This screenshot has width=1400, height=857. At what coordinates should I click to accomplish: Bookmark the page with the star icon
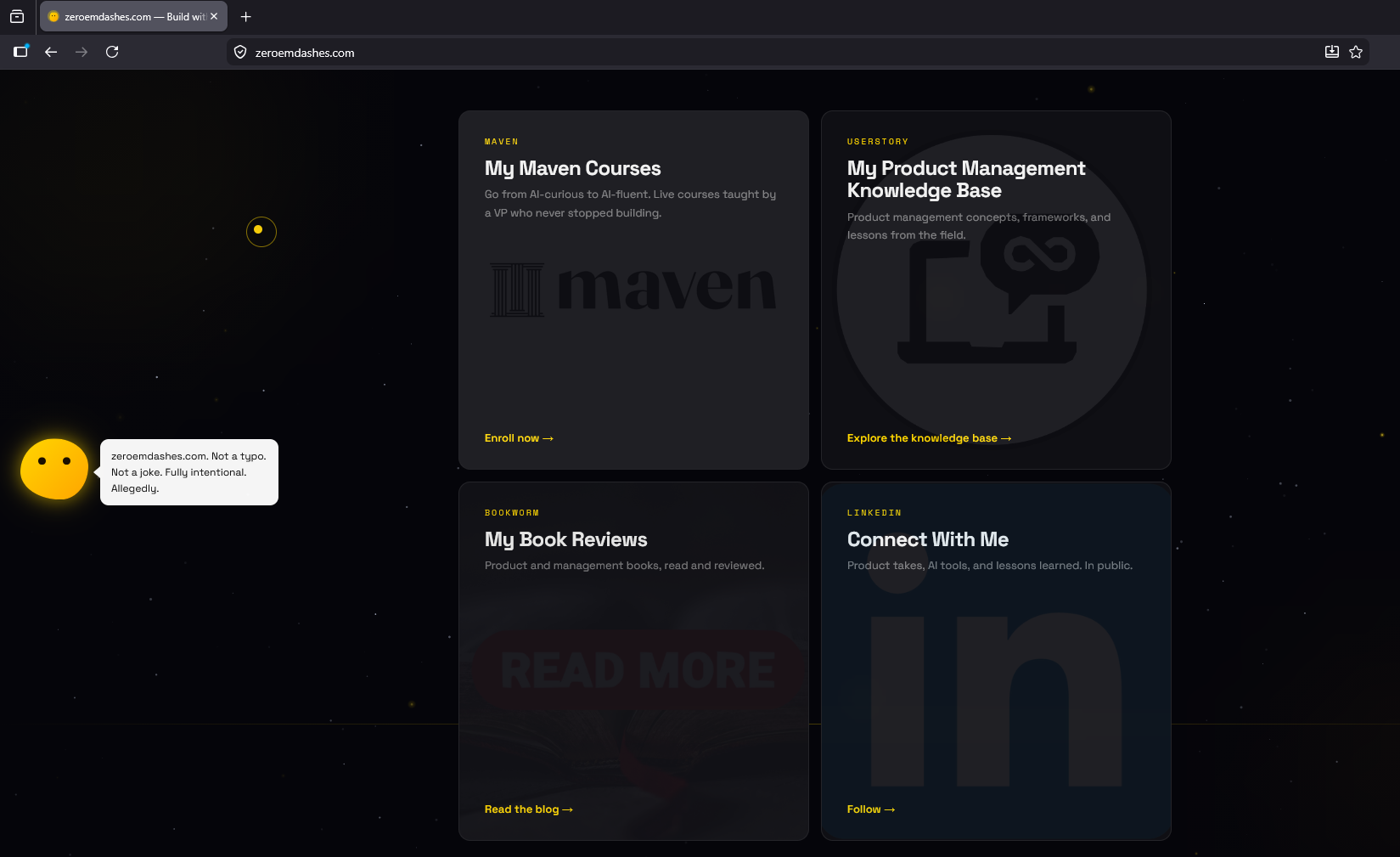1356,52
